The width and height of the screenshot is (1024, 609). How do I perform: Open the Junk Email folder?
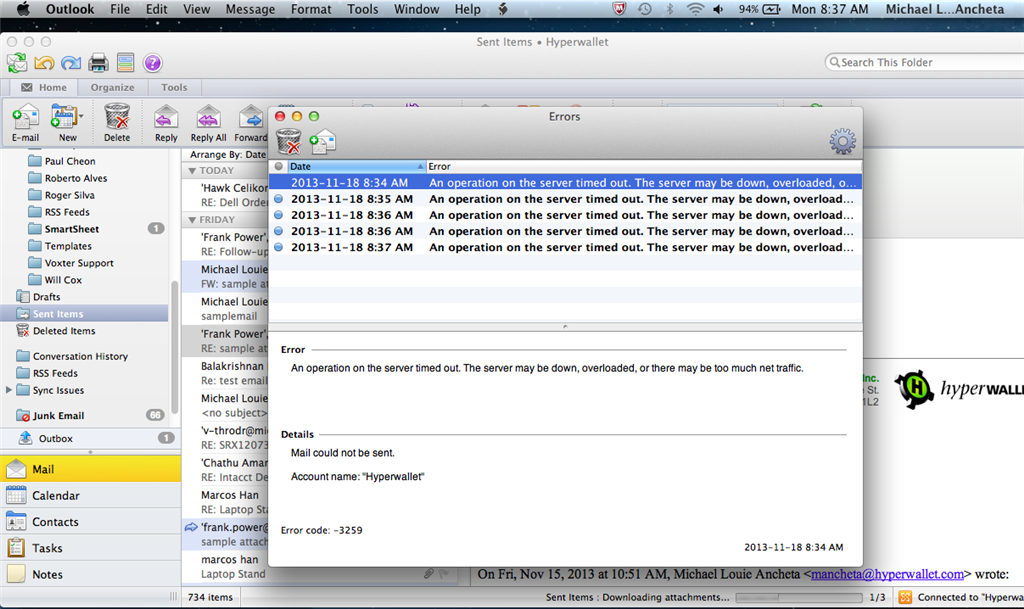point(58,415)
